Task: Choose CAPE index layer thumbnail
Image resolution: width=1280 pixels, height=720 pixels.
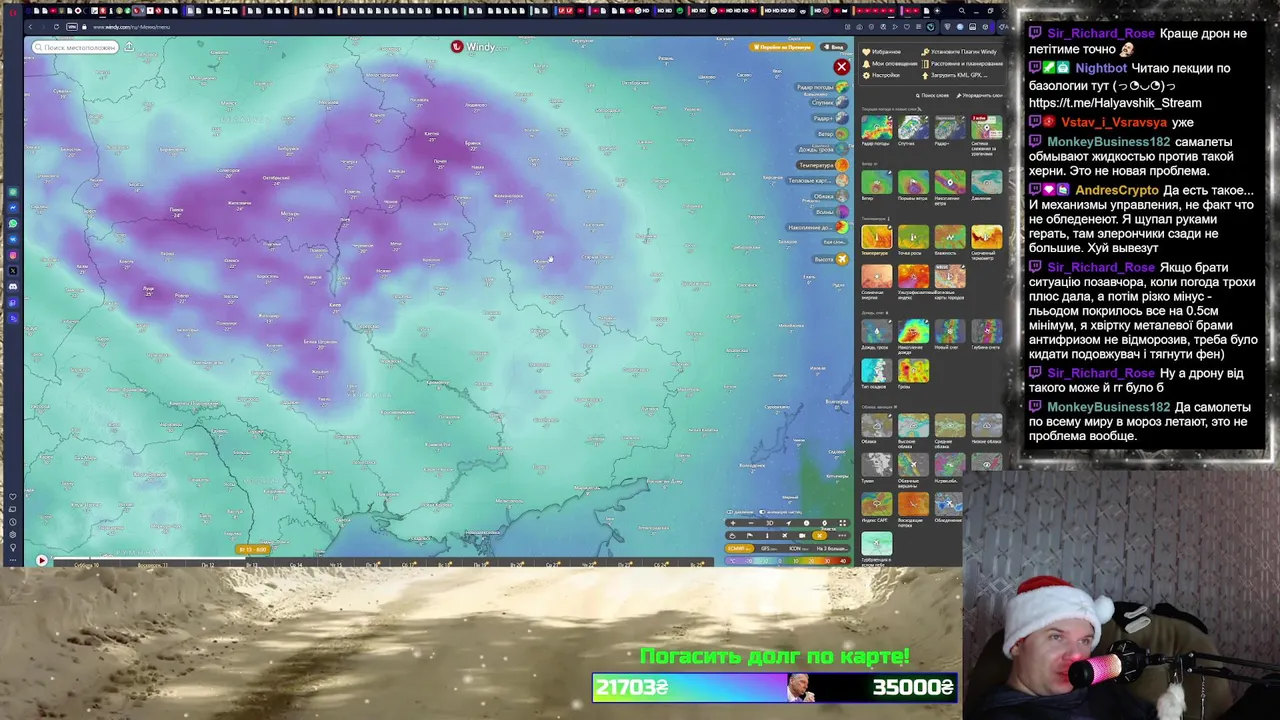Action: coord(877,504)
